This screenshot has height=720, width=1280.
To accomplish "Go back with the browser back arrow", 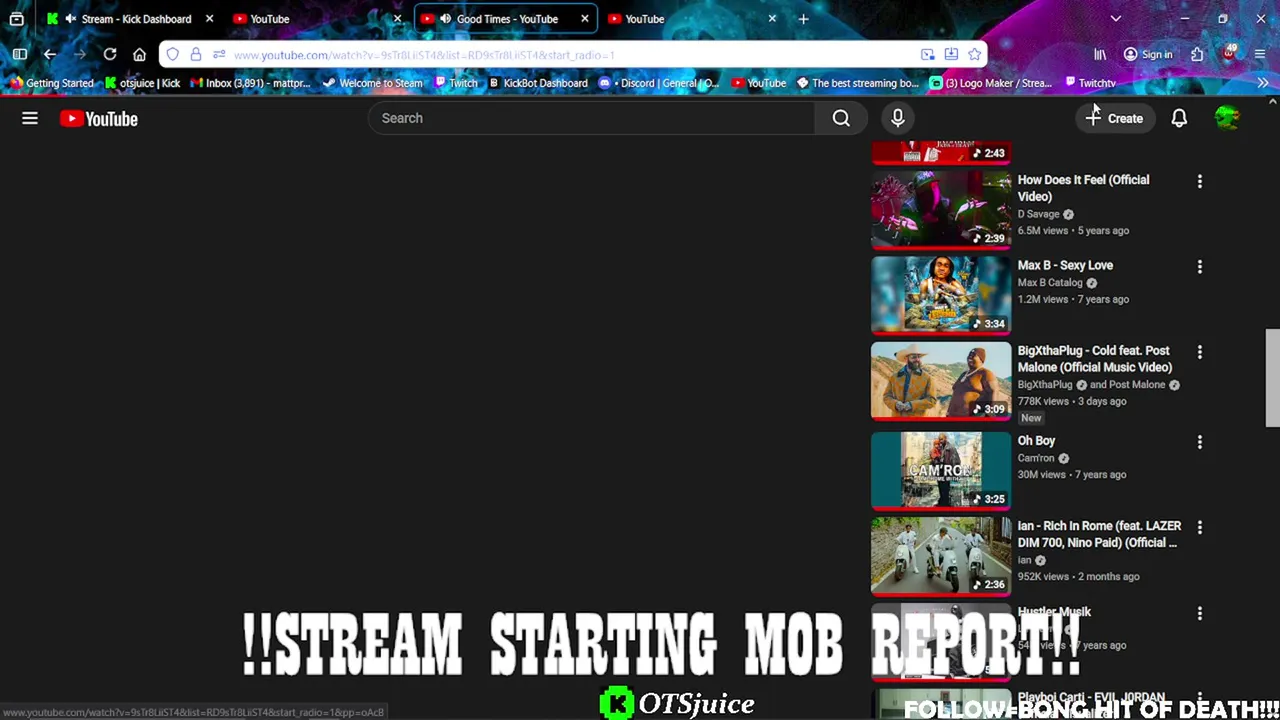I will click(50, 54).
